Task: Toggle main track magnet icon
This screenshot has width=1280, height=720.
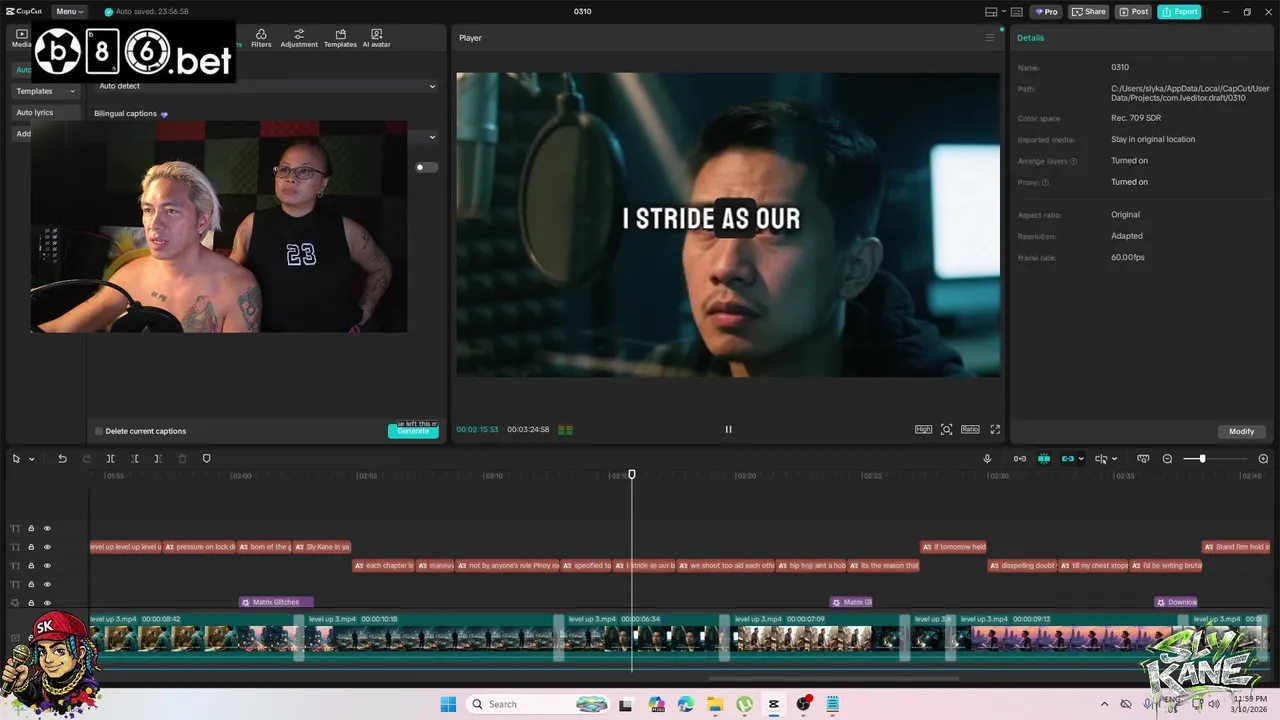Action: tap(1020, 459)
